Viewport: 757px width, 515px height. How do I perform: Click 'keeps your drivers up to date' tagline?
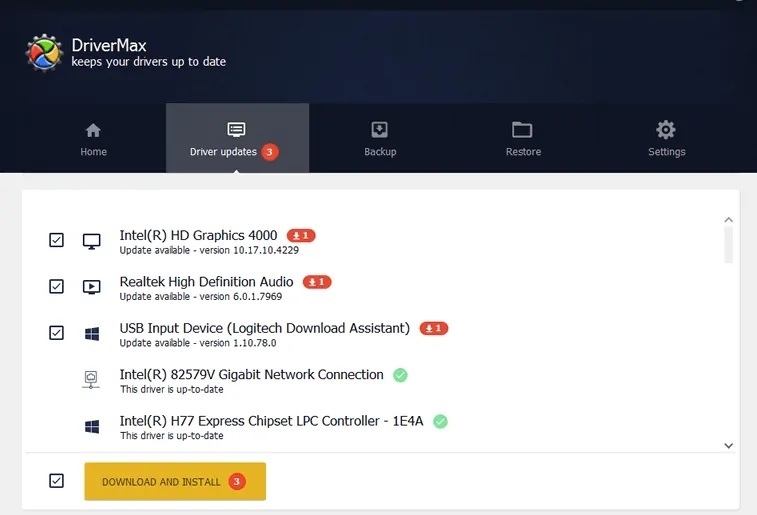click(149, 62)
